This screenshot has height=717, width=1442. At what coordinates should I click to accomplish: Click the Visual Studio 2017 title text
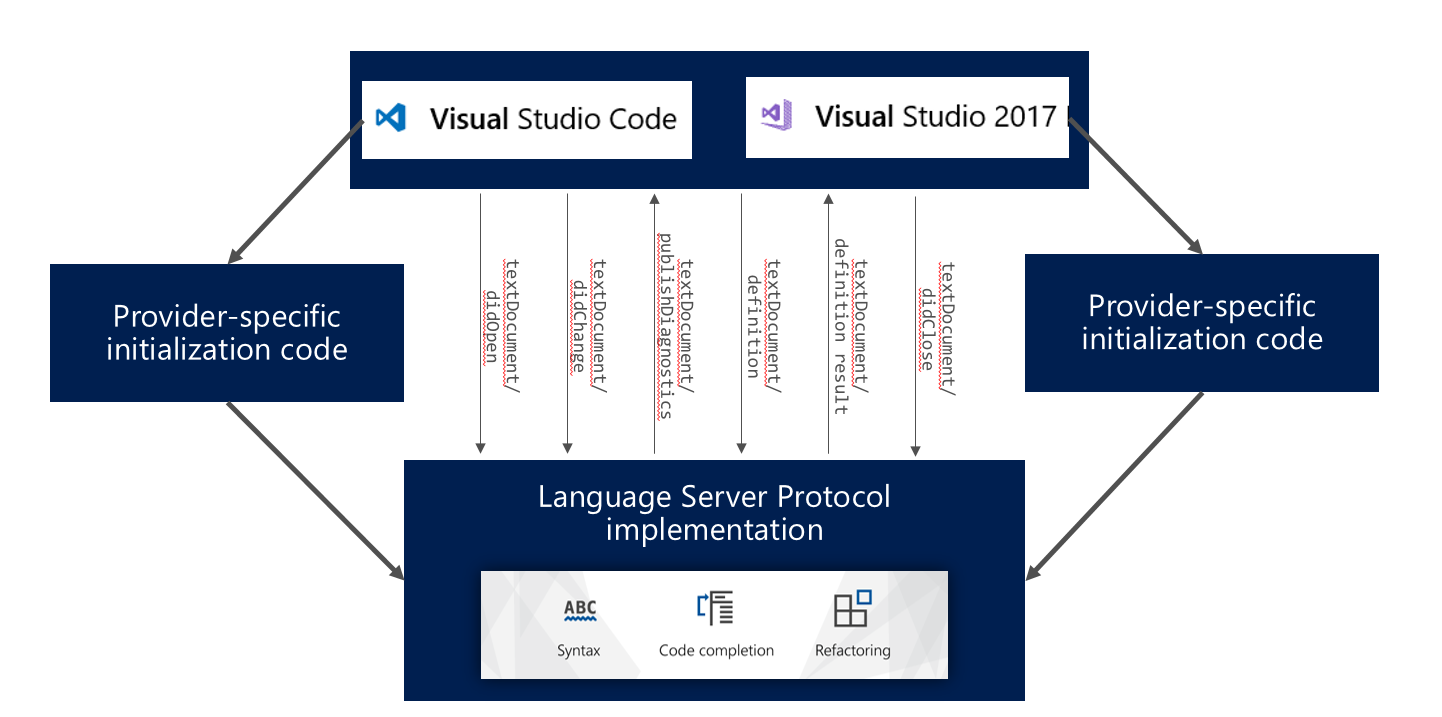(936, 116)
